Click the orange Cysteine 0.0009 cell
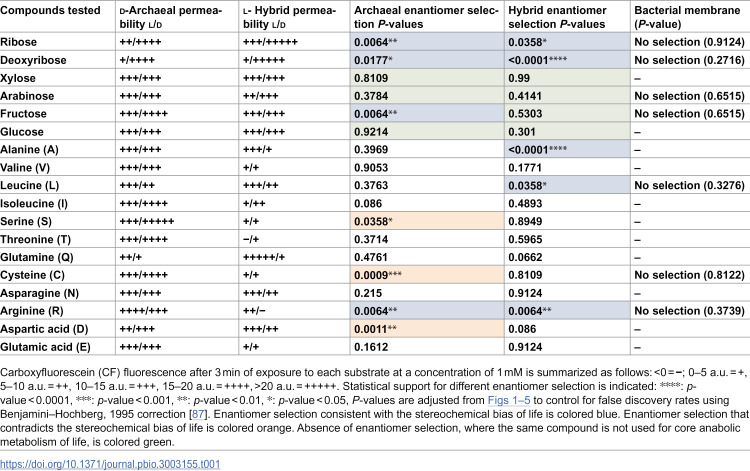750x471 pixels. tap(427, 275)
